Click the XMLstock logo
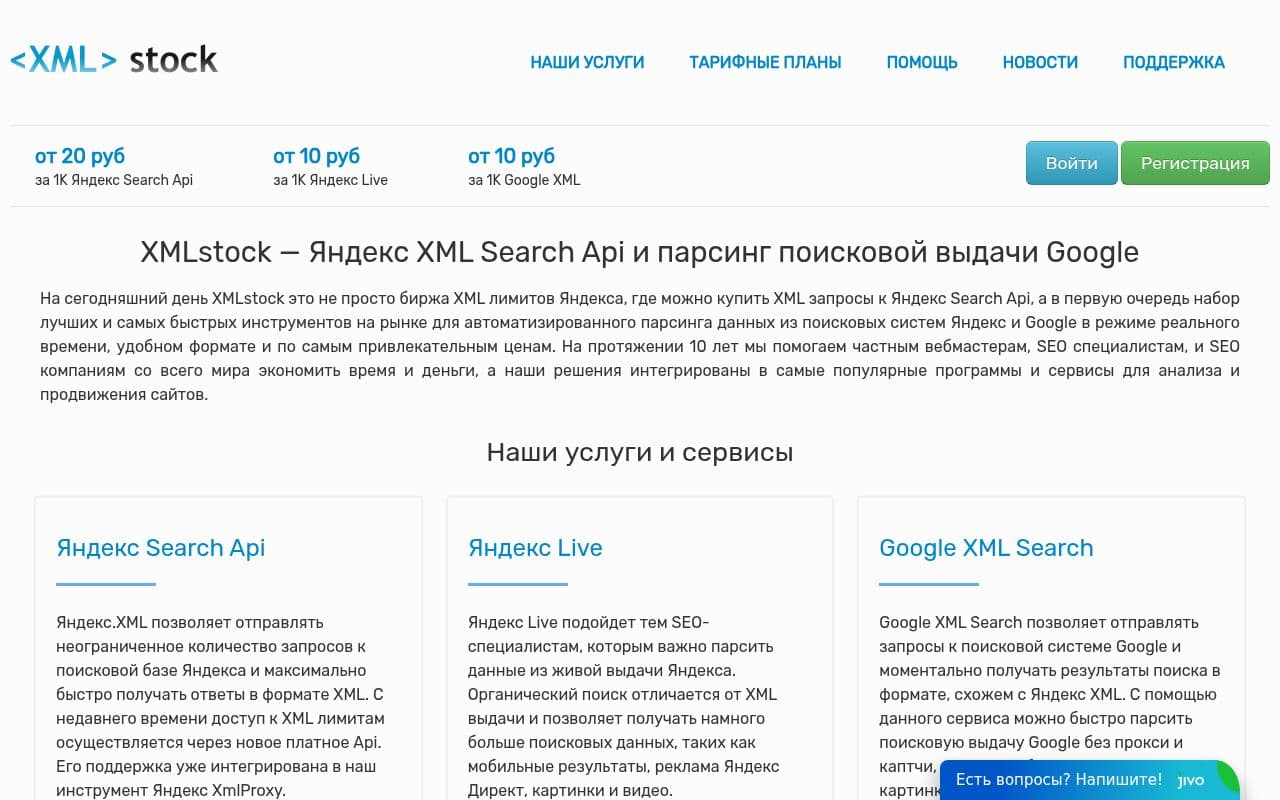Viewport: 1280px width, 800px height. pyautogui.click(x=113, y=60)
